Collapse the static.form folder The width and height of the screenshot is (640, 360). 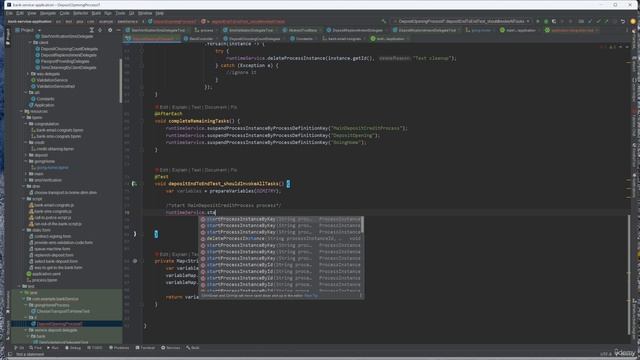(24, 230)
